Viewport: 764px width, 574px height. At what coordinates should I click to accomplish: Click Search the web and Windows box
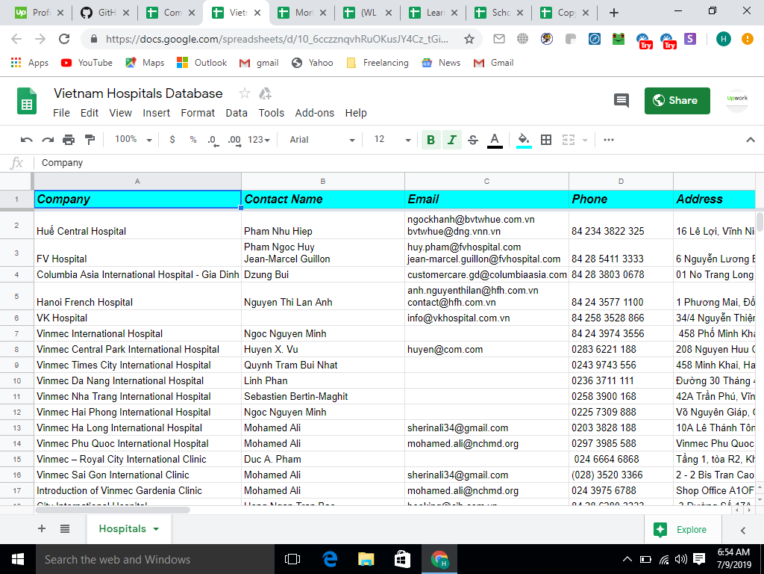pos(154,559)
